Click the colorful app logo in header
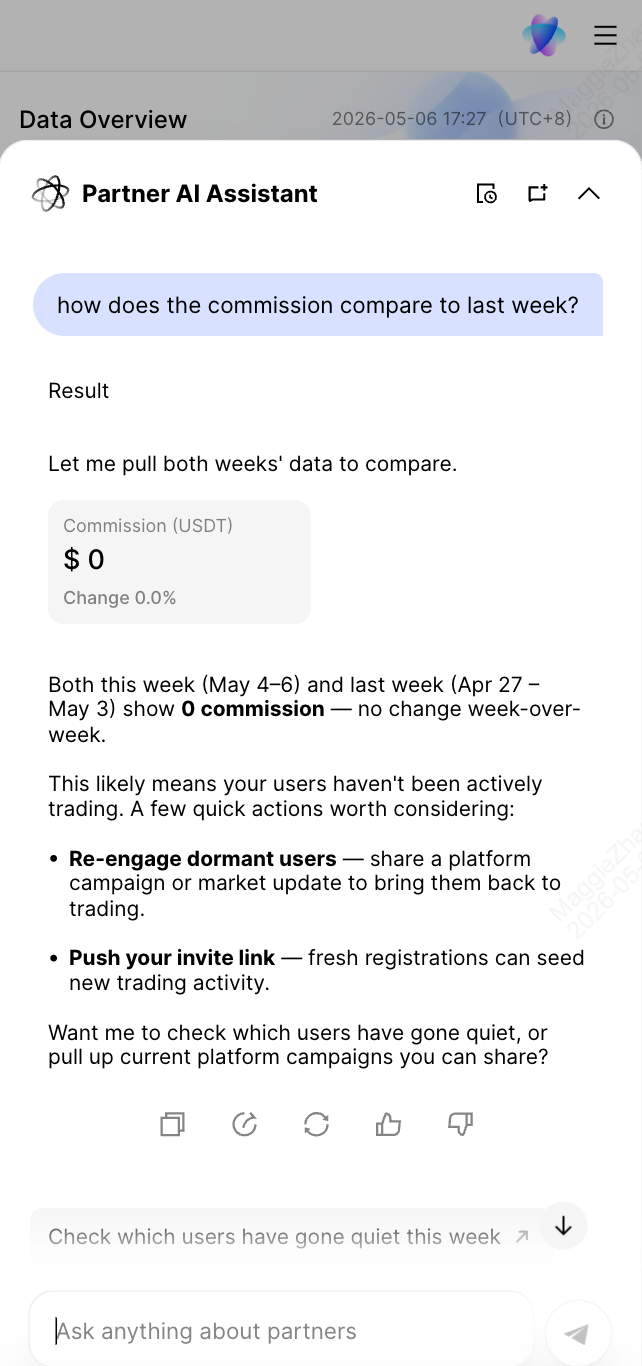The width and height of the screenshot is (642, 1366). click(x=544, y=36)
